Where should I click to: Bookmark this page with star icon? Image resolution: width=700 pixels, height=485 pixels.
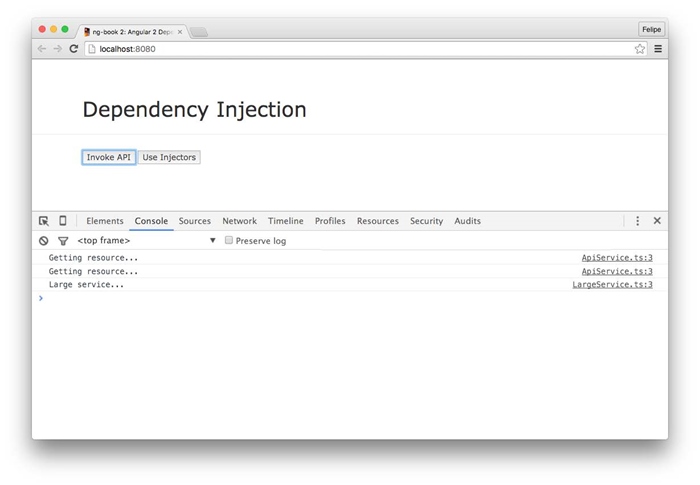pyautogui.click(x=639, y=49)
